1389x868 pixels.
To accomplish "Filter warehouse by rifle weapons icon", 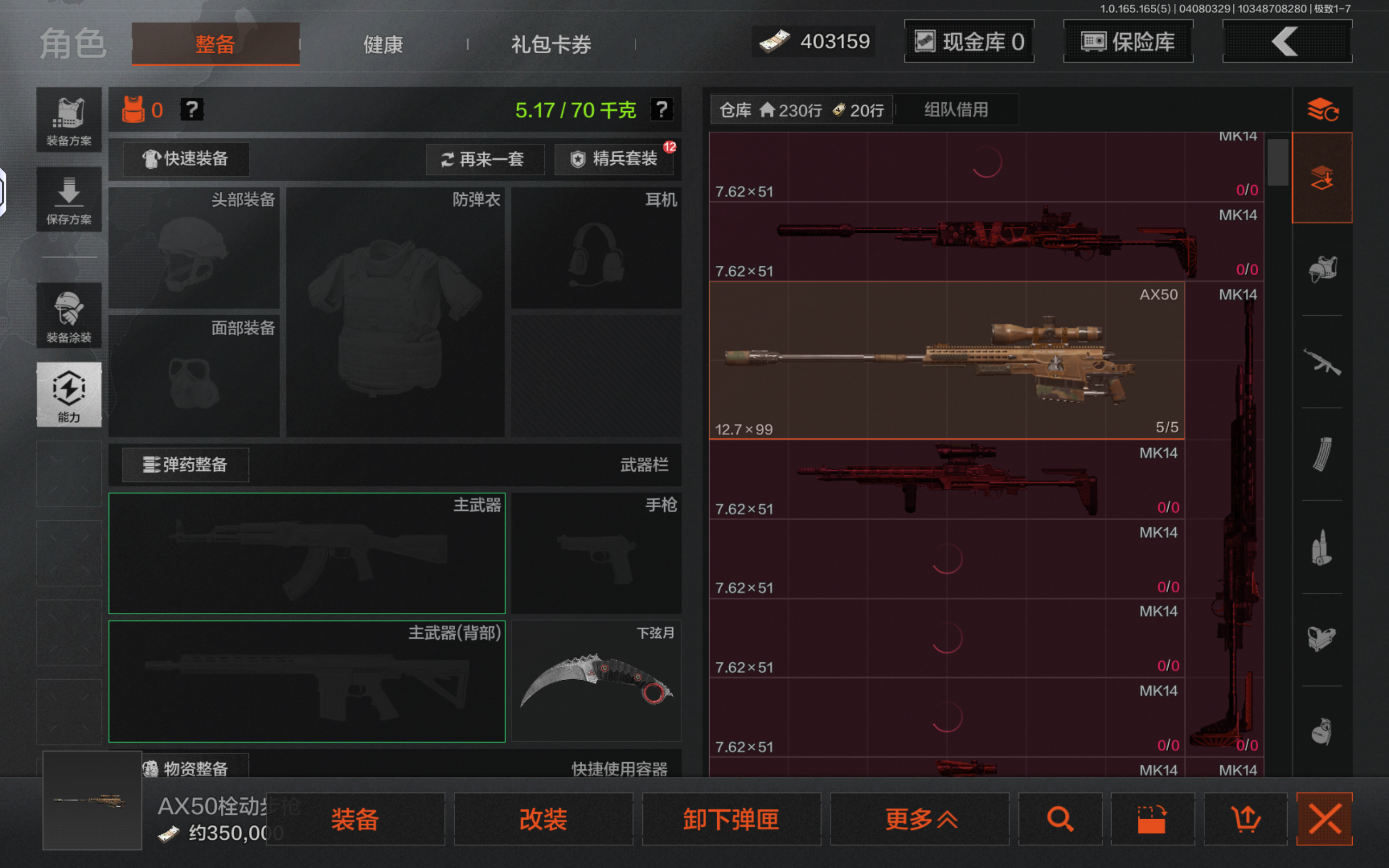I will (1322, 362).
